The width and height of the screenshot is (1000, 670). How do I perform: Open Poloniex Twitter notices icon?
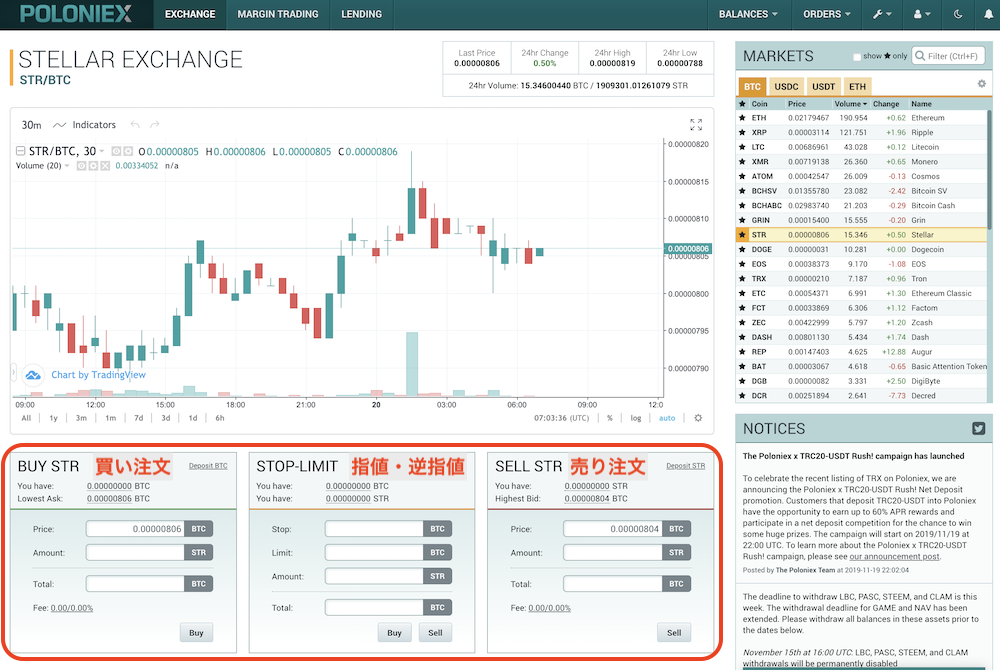[978, 428]
